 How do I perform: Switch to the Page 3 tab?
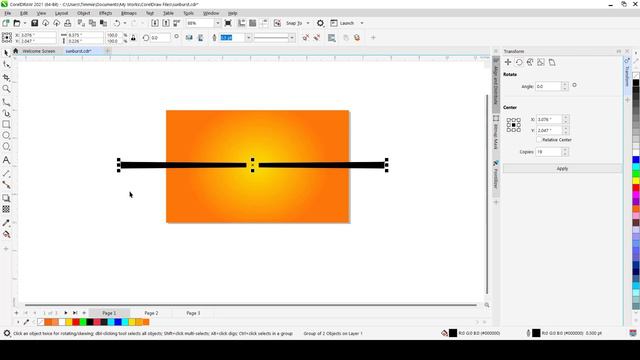[x=193, y=313]
